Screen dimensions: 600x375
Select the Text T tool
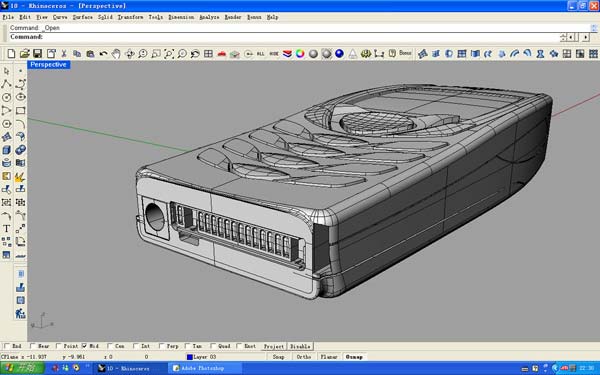7,228
